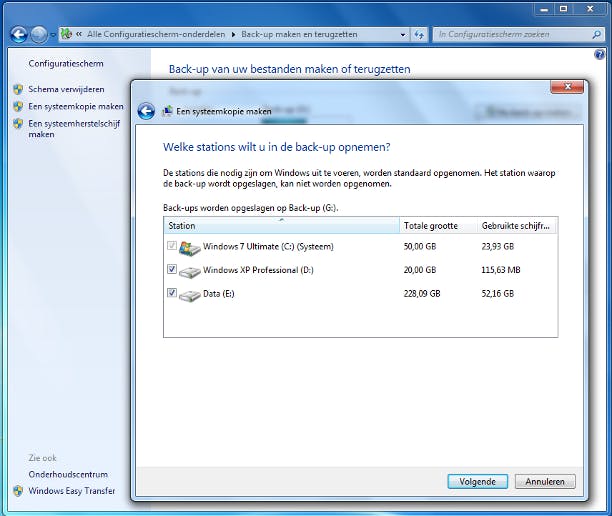Viewport: 612px width, 516px height.
Task: Click the '20,00 GB' total size cell
Action: (420, 270)
